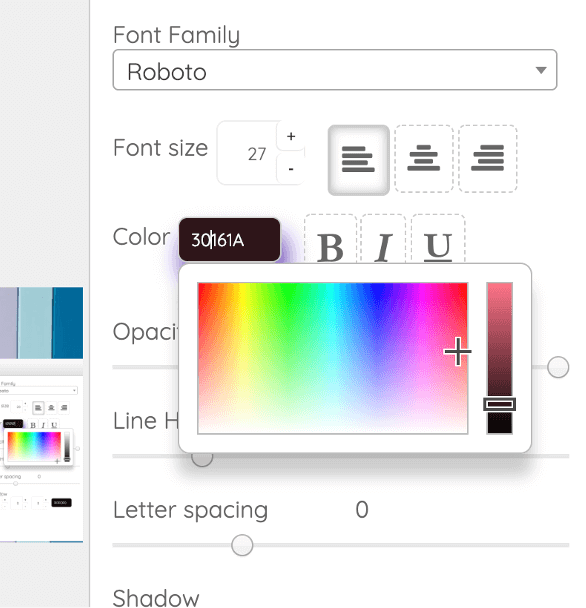The height and width of the screenshot is (608, 586).
Task: Click the Opacity slider handle
Action: coord(558,367)
